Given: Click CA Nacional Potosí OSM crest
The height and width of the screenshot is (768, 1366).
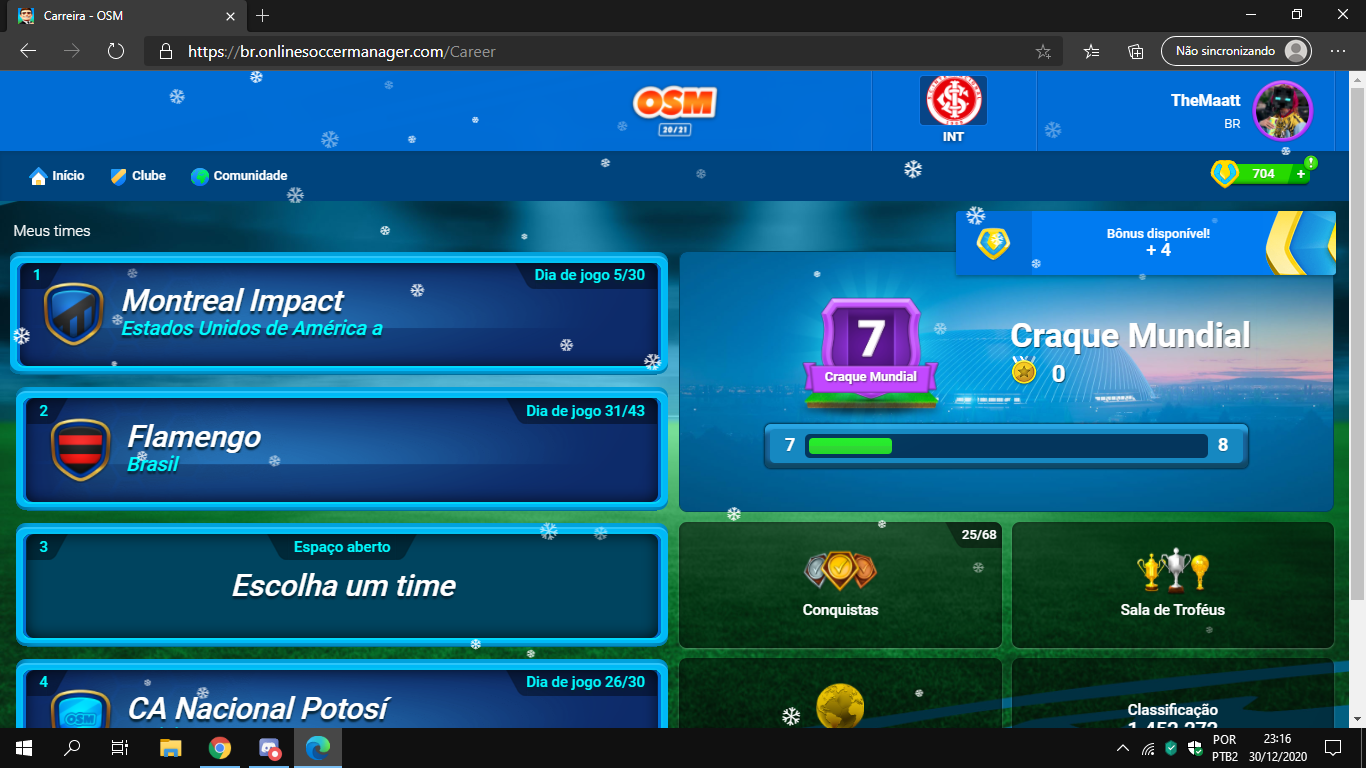Looking at the screenshot, I should pyautogui.click(x=80, y=710).
